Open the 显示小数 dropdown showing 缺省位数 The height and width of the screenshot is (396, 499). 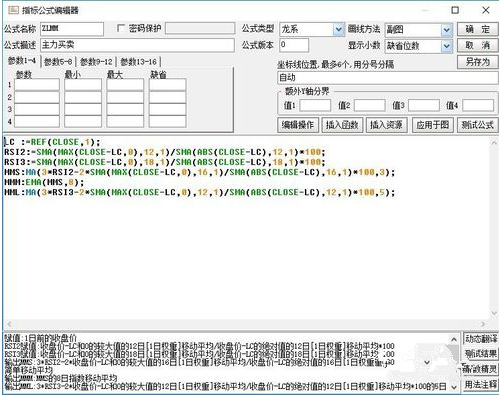pyautogui.click(x=447, y=46)
